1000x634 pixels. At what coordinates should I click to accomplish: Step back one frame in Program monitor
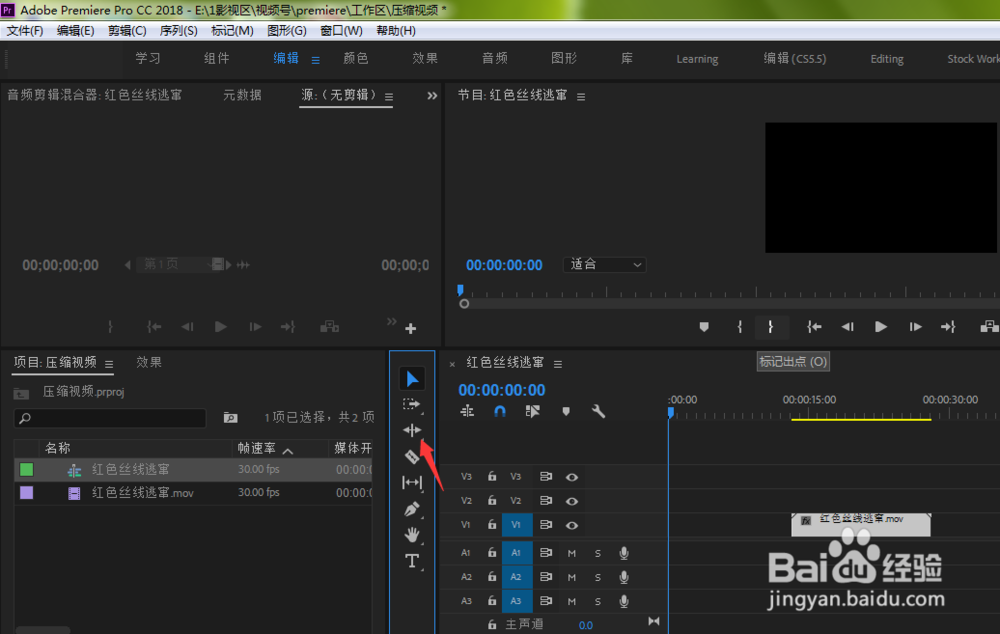coord(848,327)
